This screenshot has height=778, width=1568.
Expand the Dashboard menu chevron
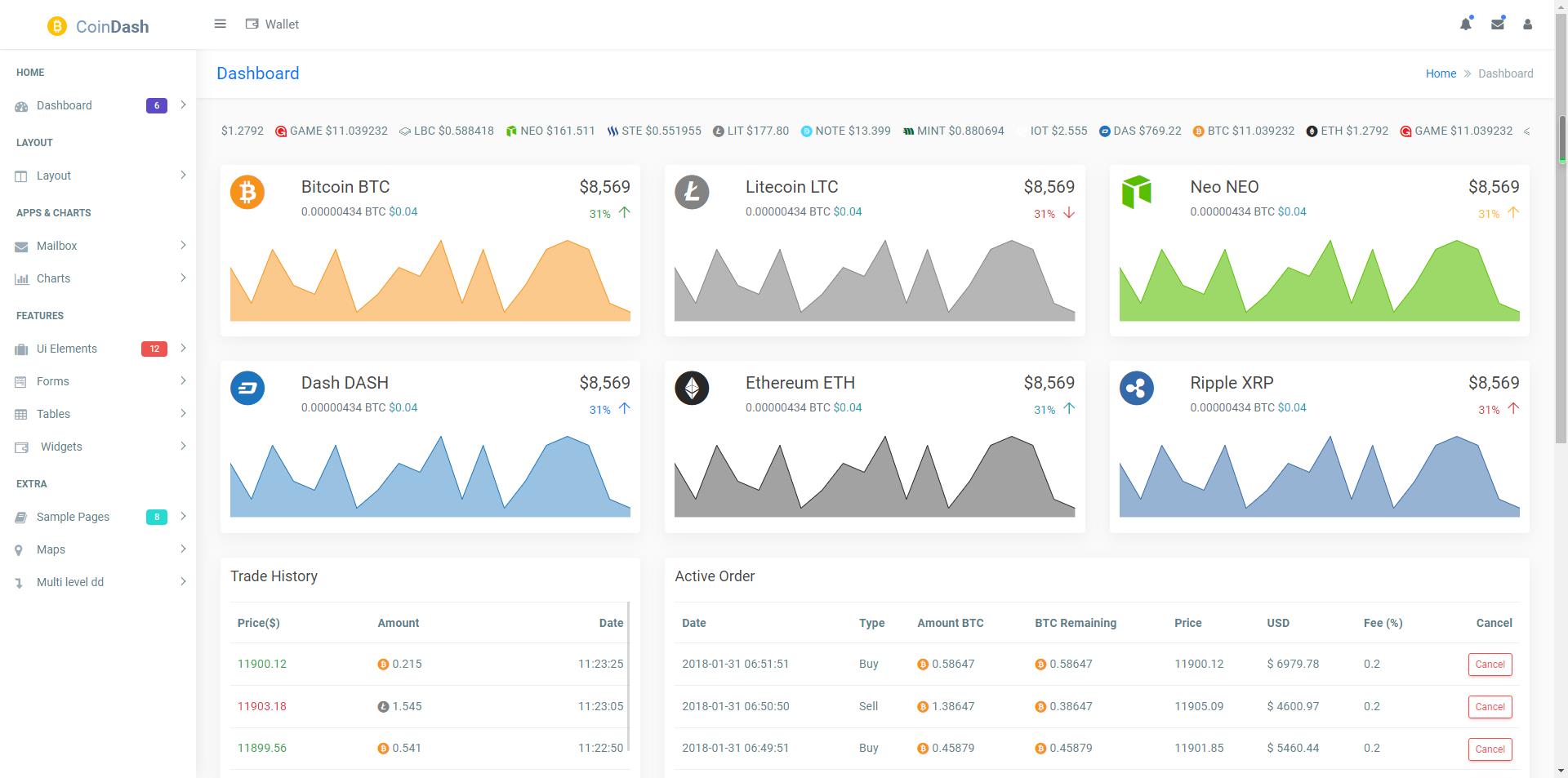183,104
